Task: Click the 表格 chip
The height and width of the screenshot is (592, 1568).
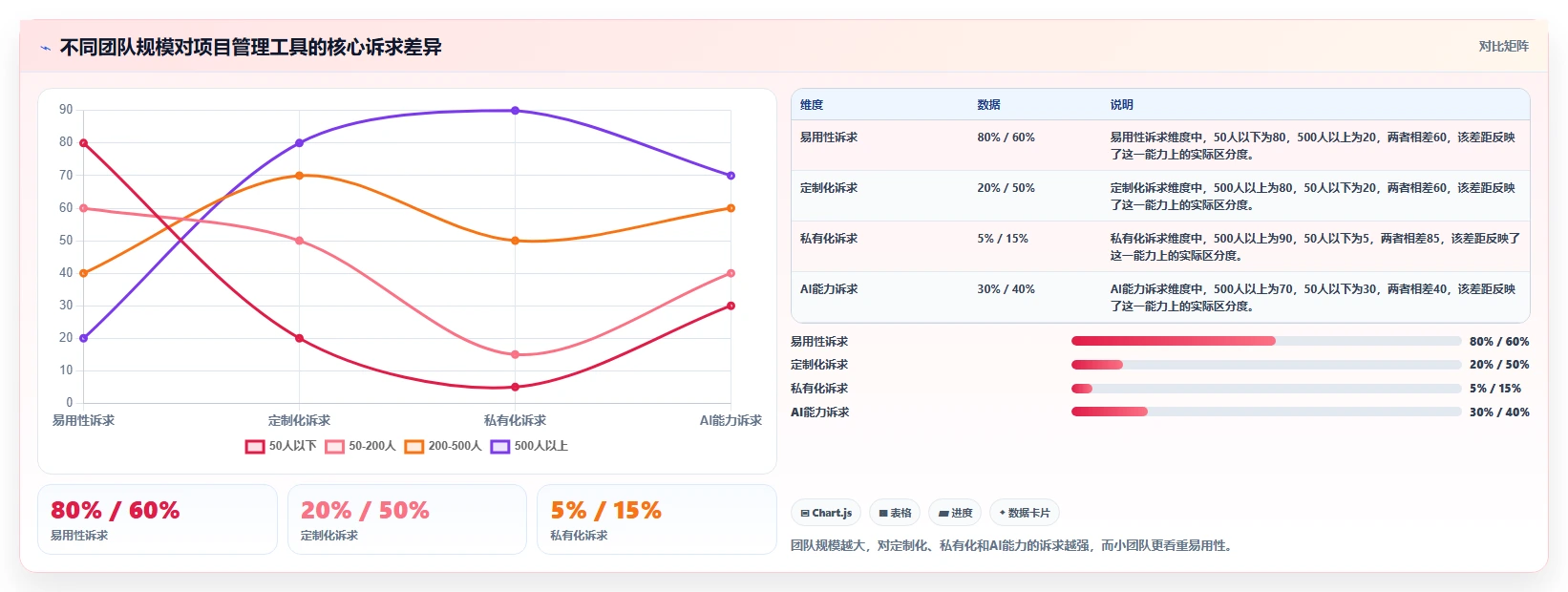Action: pos(895,513)
